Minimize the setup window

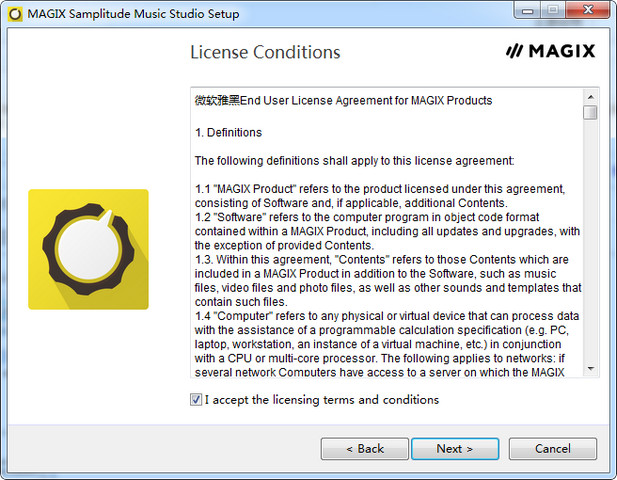(x=527, y=10)
